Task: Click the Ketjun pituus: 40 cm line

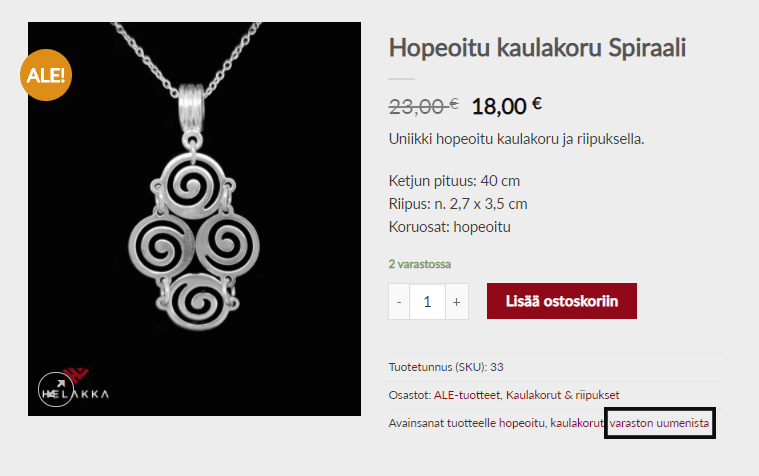Action: [454, 181]
